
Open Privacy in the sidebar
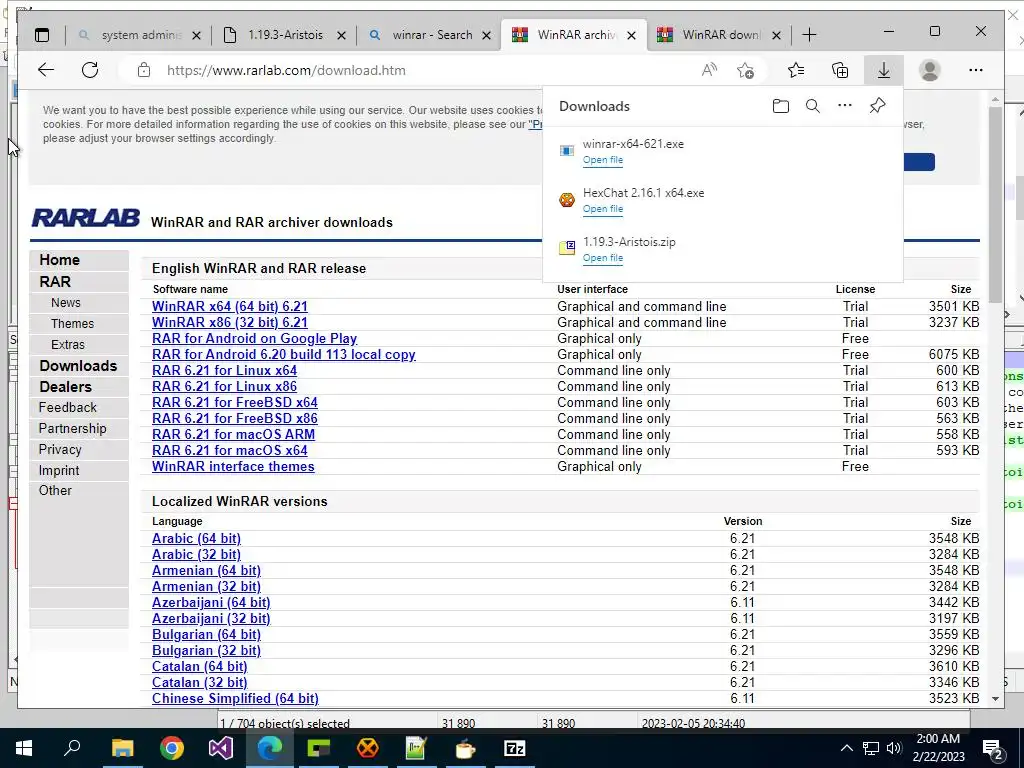pos(60,449)
